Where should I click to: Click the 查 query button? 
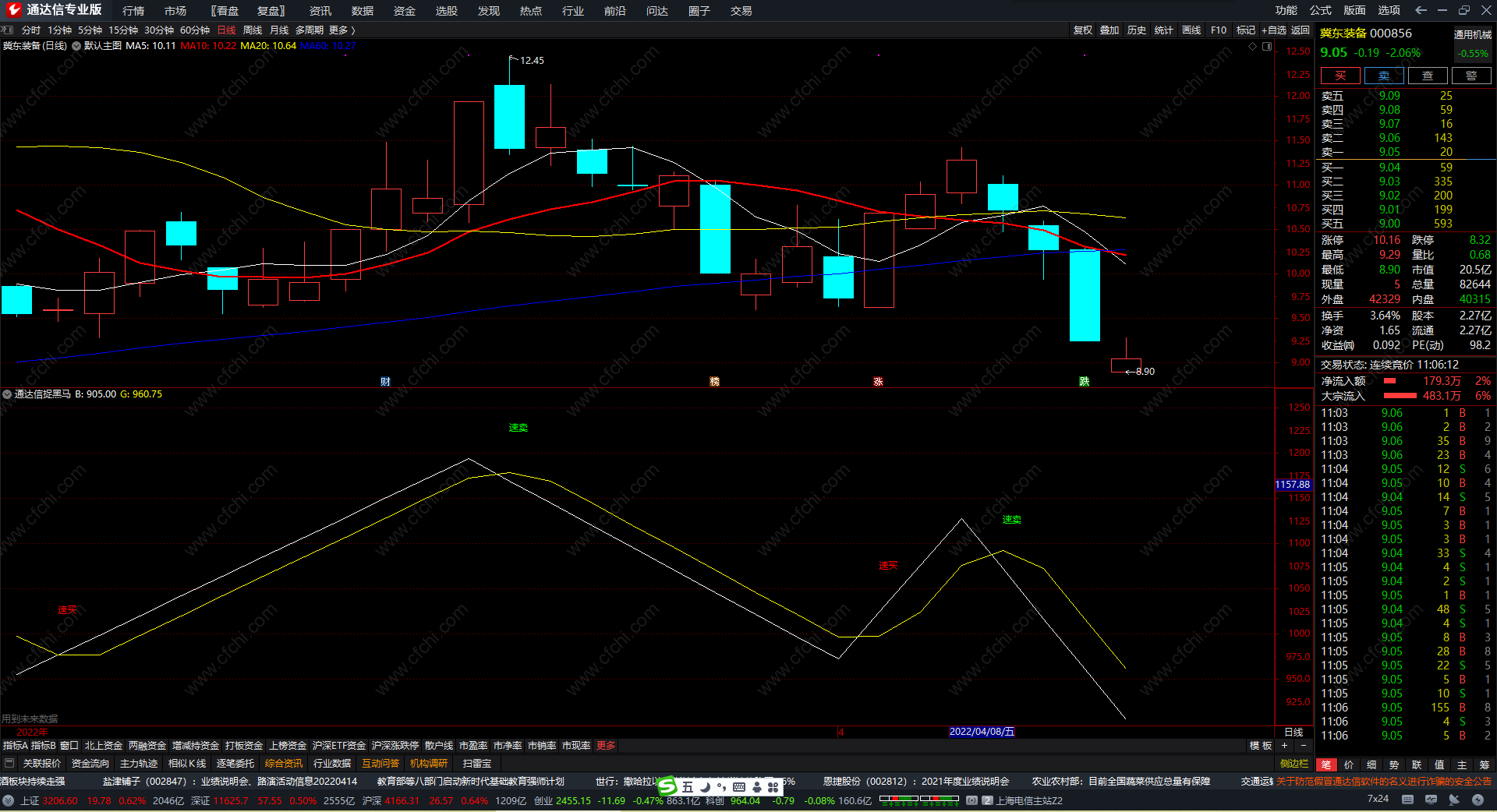(1428, 76)
